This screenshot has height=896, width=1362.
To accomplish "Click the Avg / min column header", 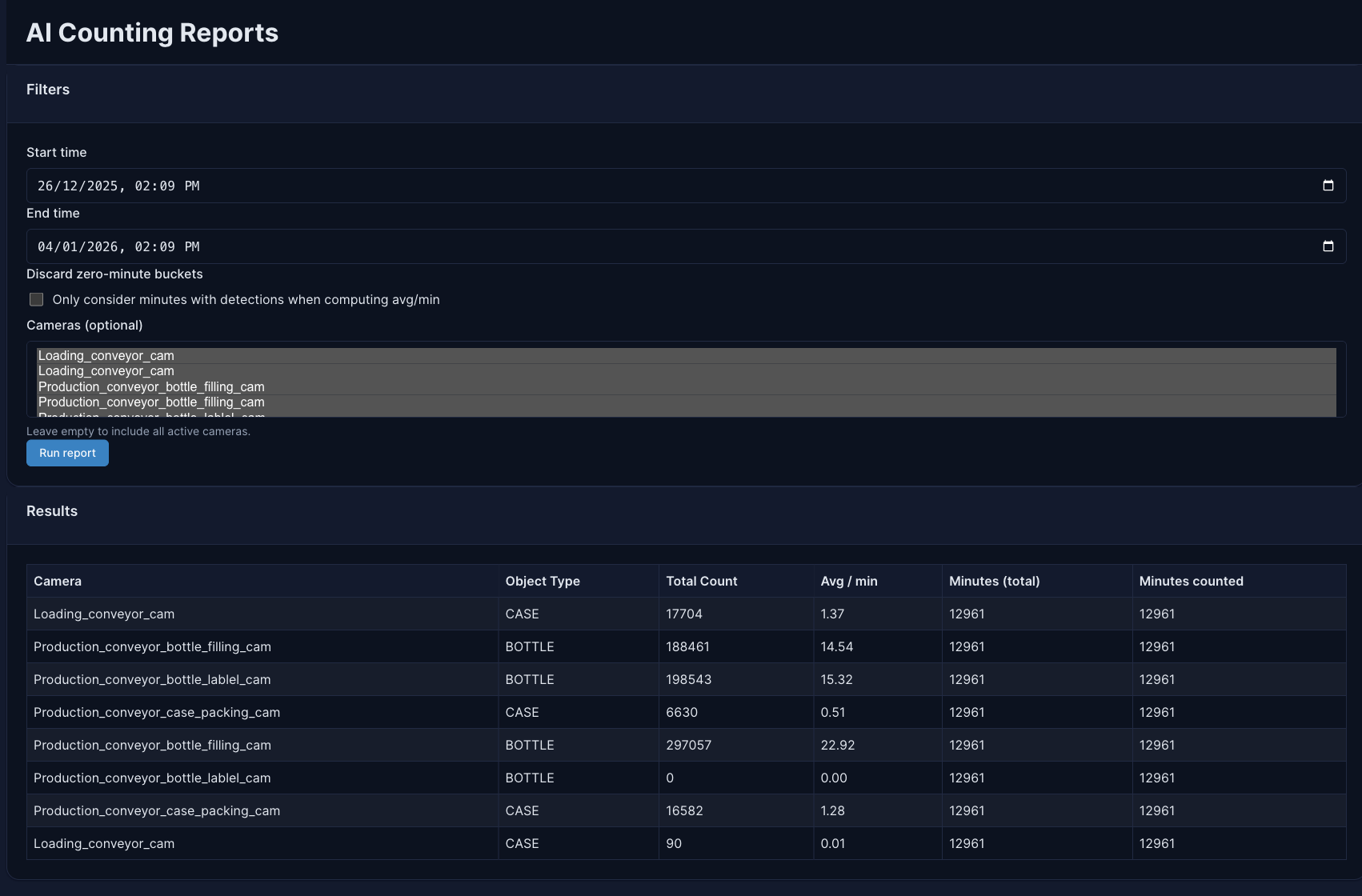I will point(848,581).
